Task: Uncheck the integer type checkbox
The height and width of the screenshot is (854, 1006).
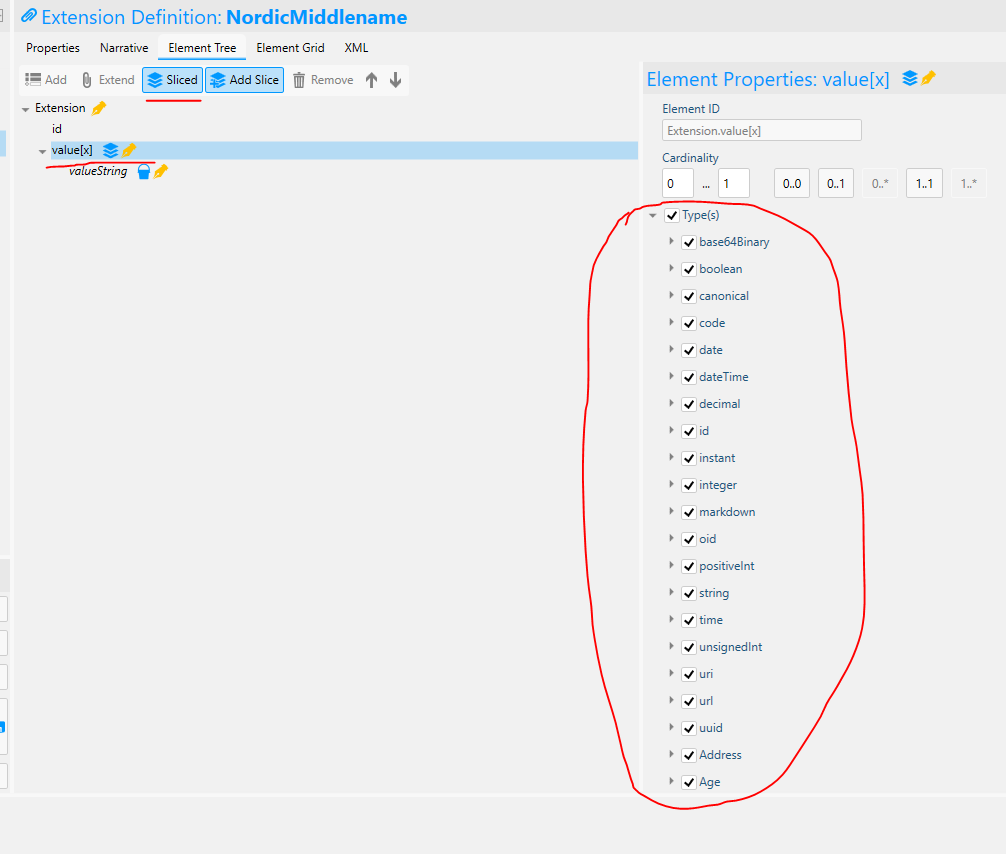Action: (689, 486)
